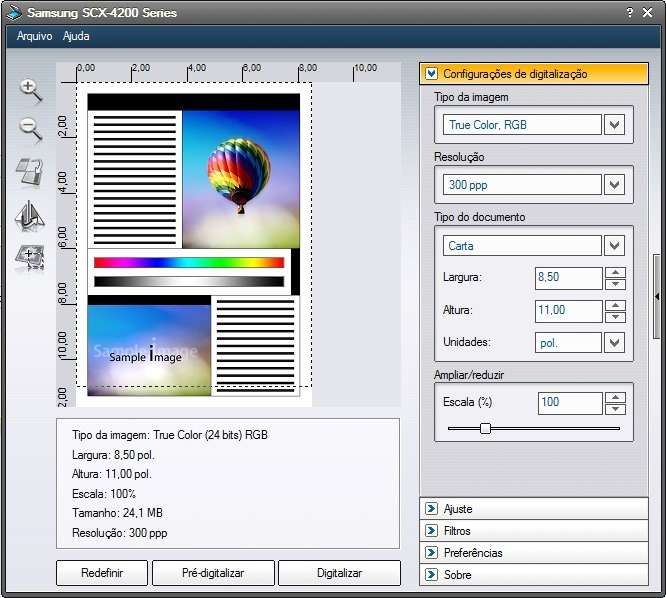Open the Arquivo menu
Image resolution: width=666 pixels, height=598 pixels.
coord(34,36)
